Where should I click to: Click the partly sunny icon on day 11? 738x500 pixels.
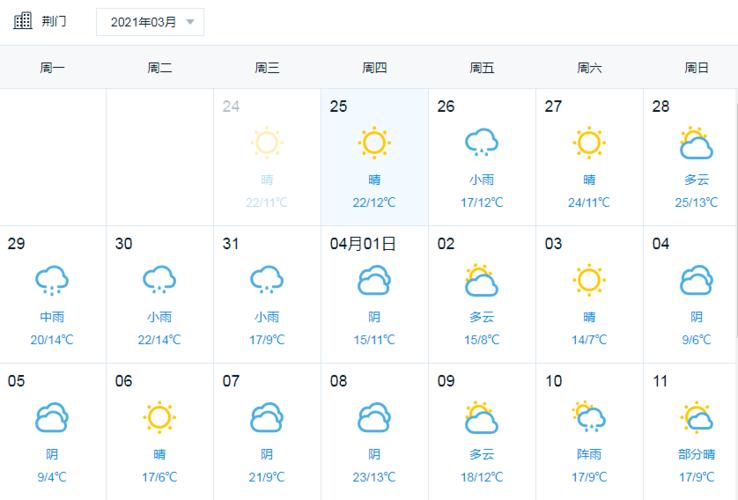pos(697,418)
